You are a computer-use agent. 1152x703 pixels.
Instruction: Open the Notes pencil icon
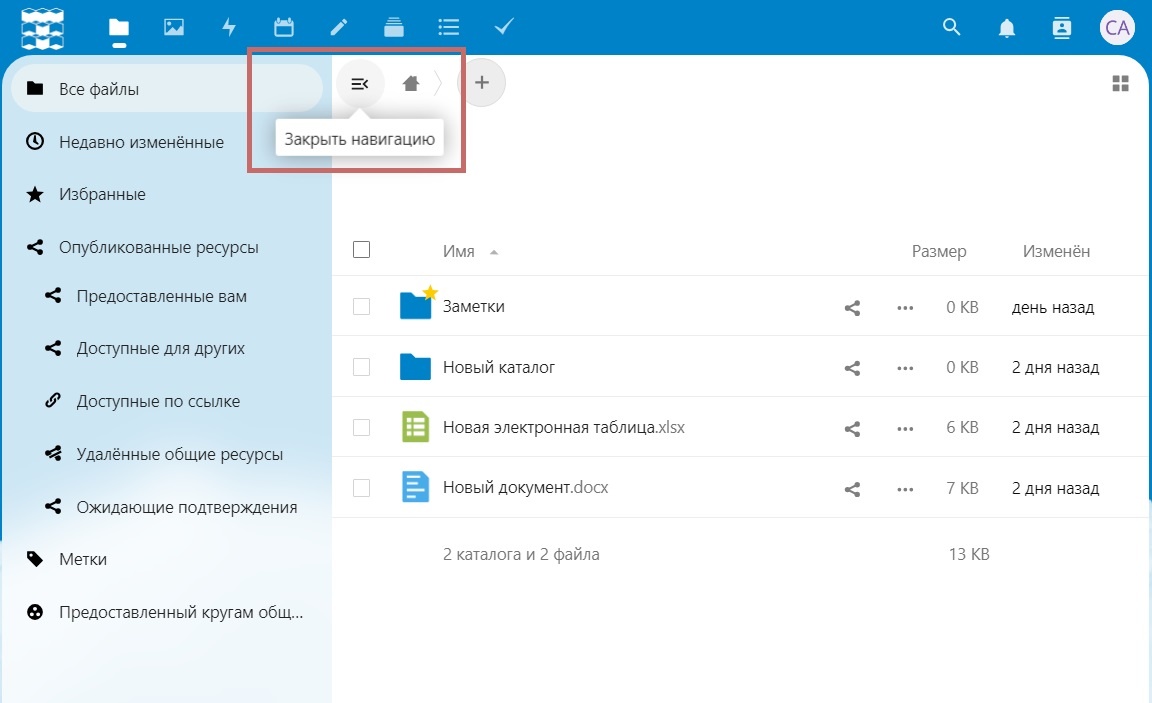pos(339,28)
